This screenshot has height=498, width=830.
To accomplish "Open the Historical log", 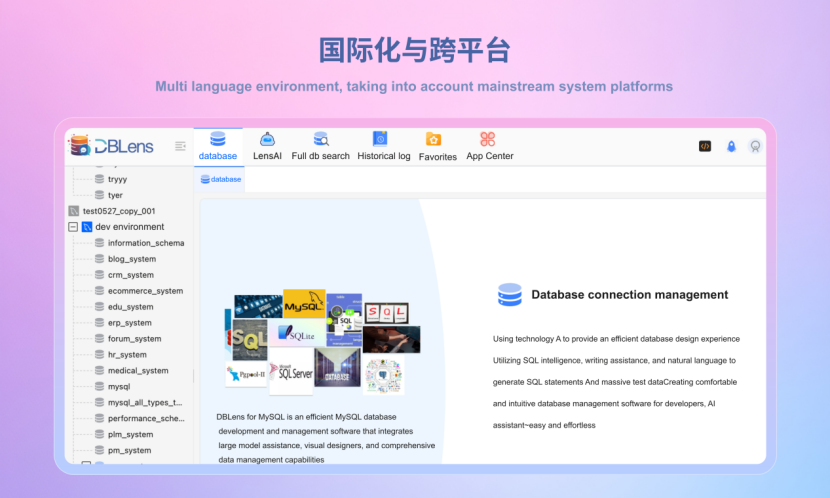I will [x=384, y=147].
